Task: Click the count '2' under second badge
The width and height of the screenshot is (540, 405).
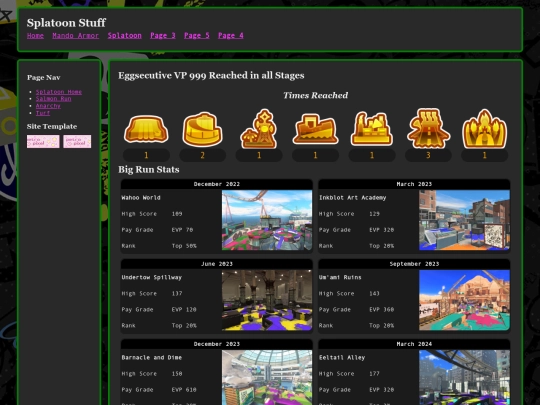Action: (202, 155)
